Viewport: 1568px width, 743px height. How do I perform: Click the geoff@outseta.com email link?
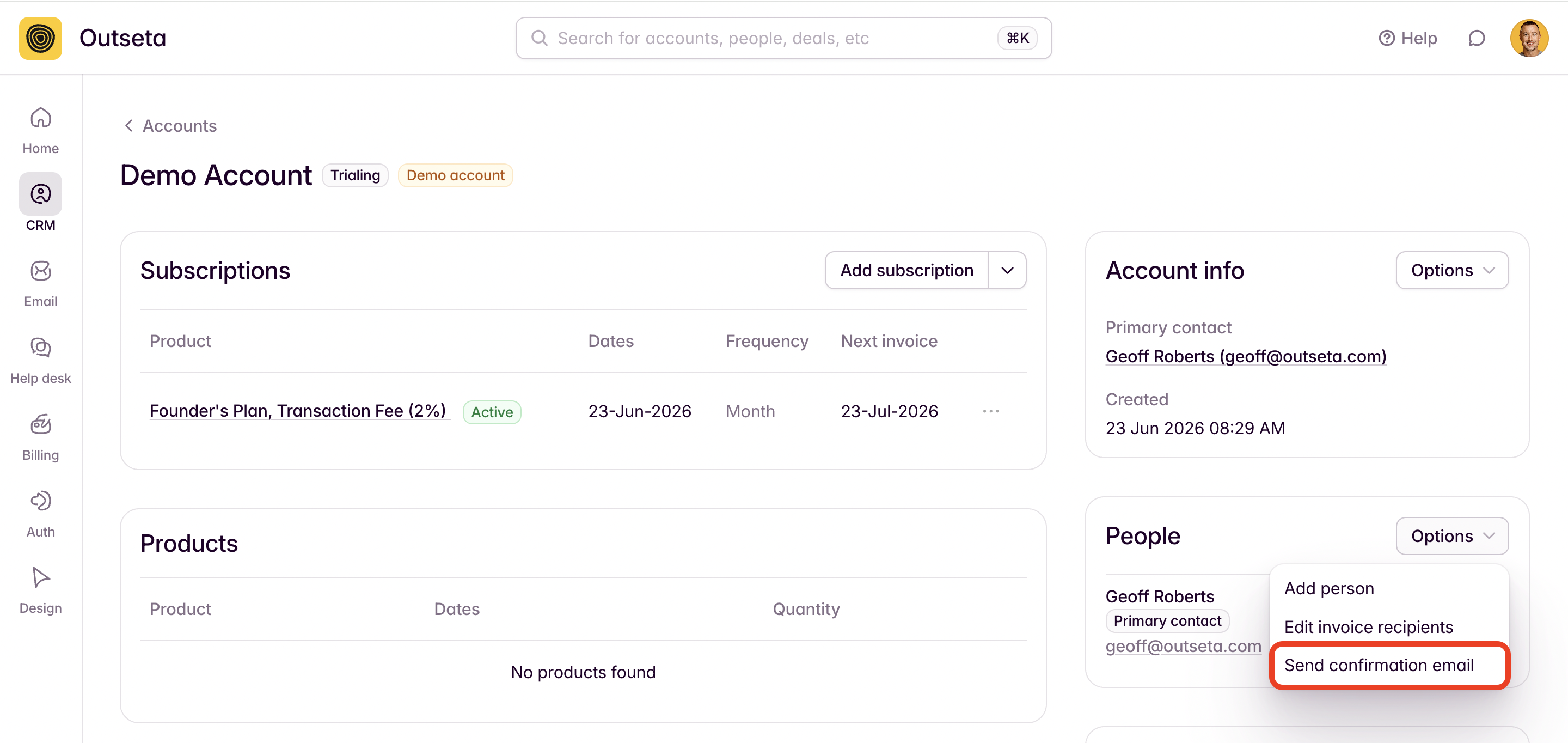(x=1183, y=646)
